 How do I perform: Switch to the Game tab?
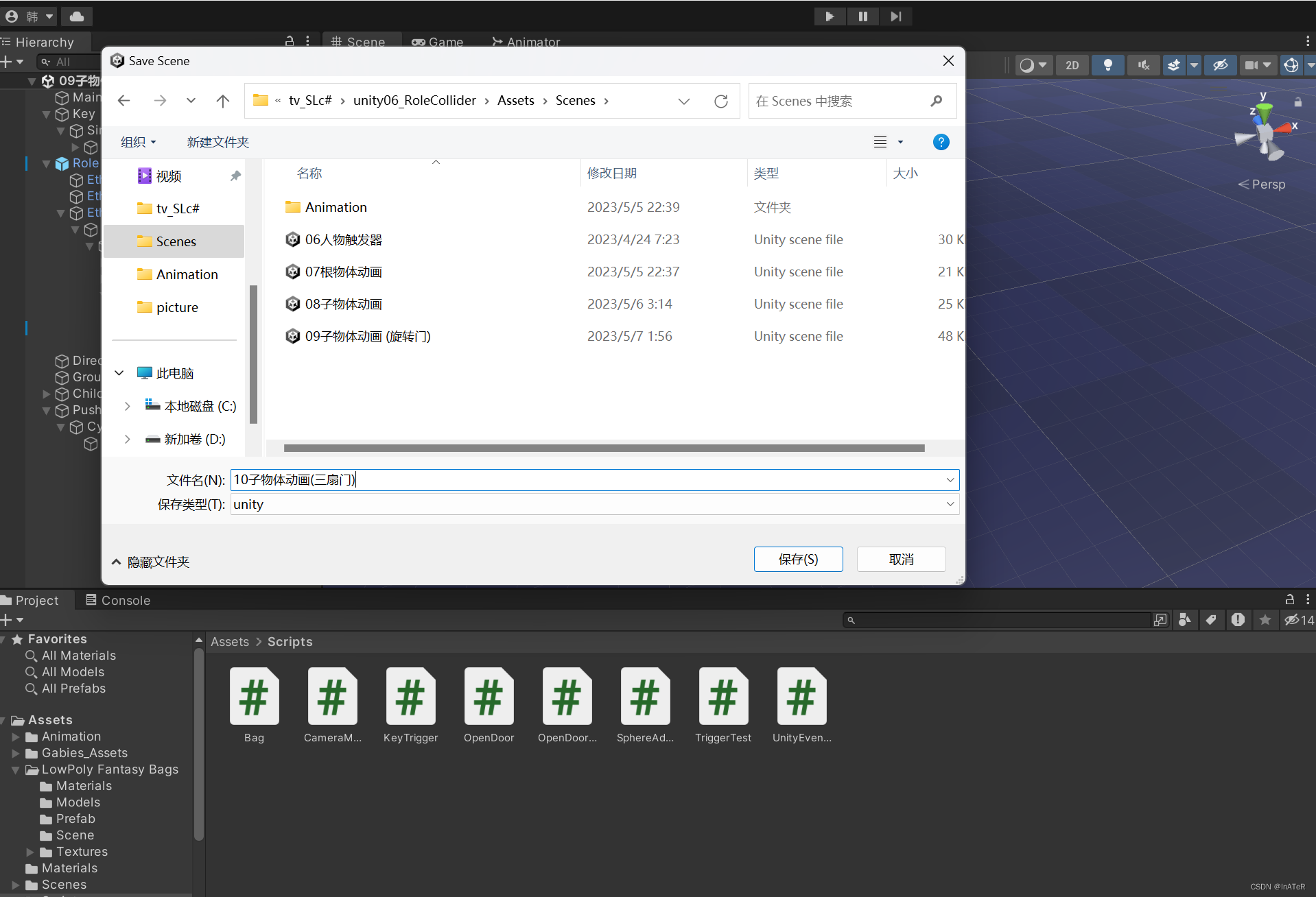click(x=437, y=42)
